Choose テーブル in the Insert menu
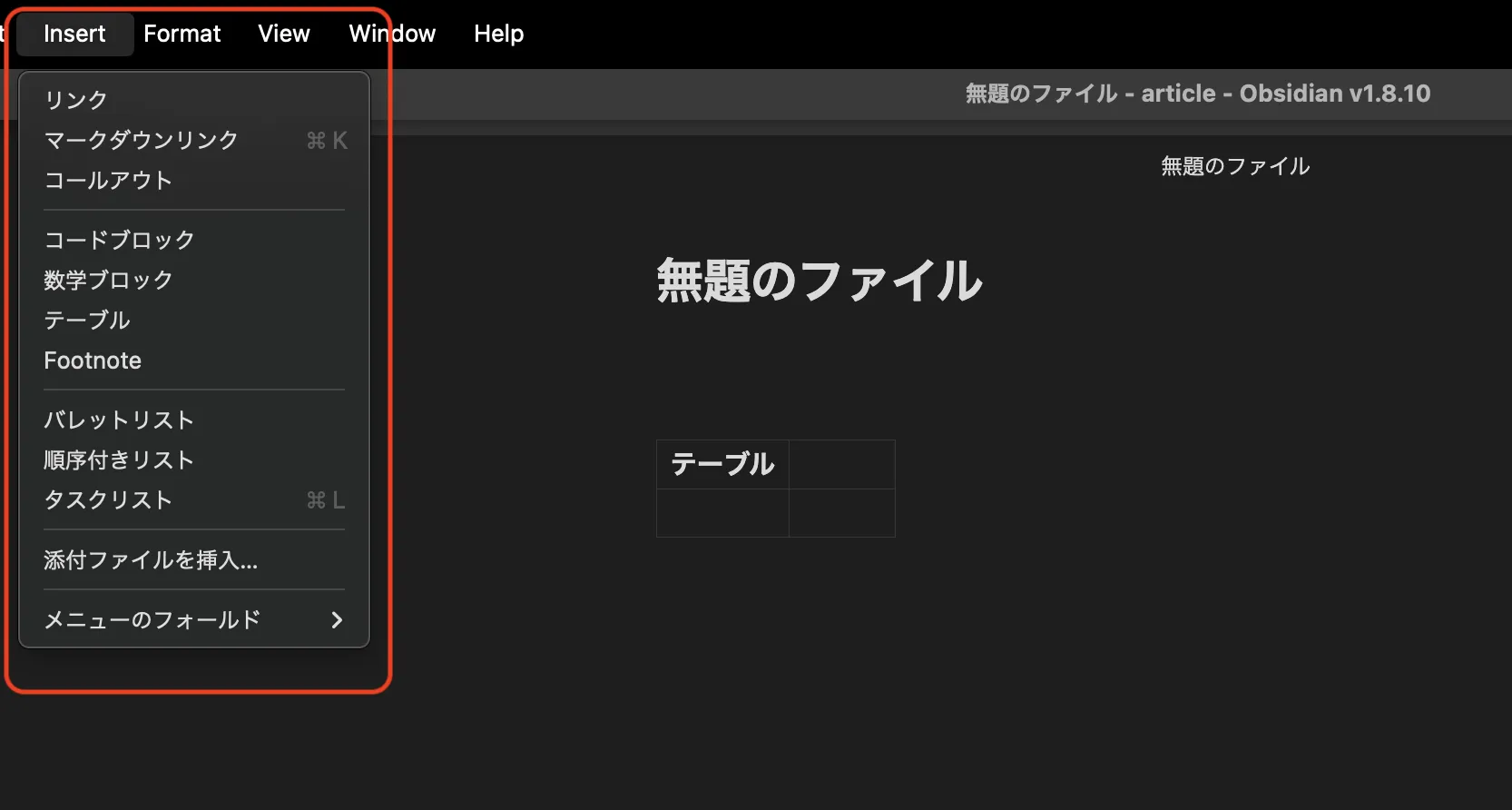Screen dimensions: 1512x810 coord(194,320)
